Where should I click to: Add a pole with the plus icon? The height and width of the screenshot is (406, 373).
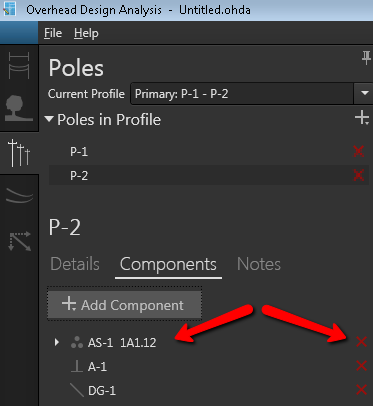(362, 118)
